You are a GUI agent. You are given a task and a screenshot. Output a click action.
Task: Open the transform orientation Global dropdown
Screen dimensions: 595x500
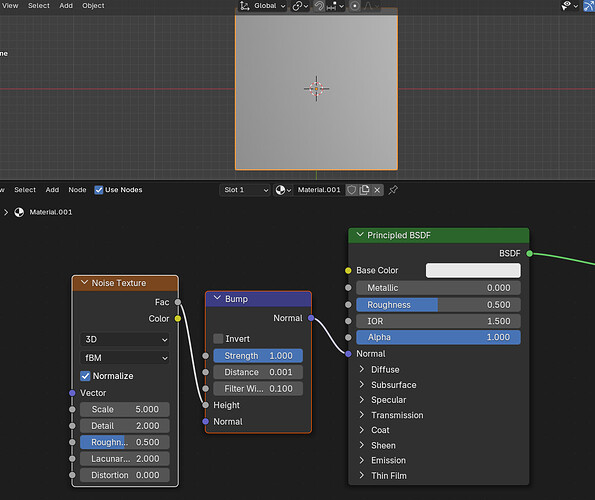pos(263,6)
